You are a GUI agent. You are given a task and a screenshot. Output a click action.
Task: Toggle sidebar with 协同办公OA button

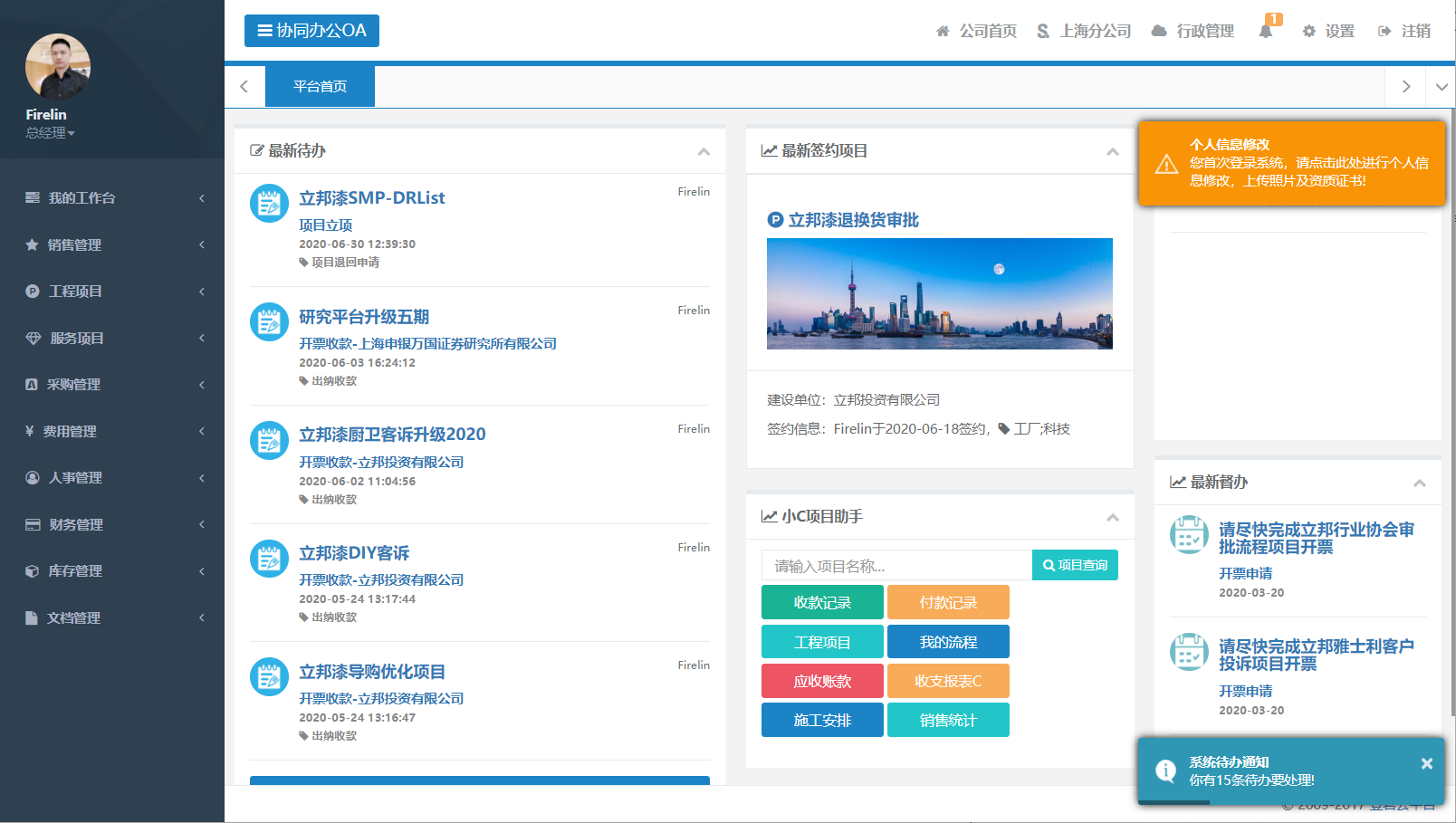tap(311, 31)
